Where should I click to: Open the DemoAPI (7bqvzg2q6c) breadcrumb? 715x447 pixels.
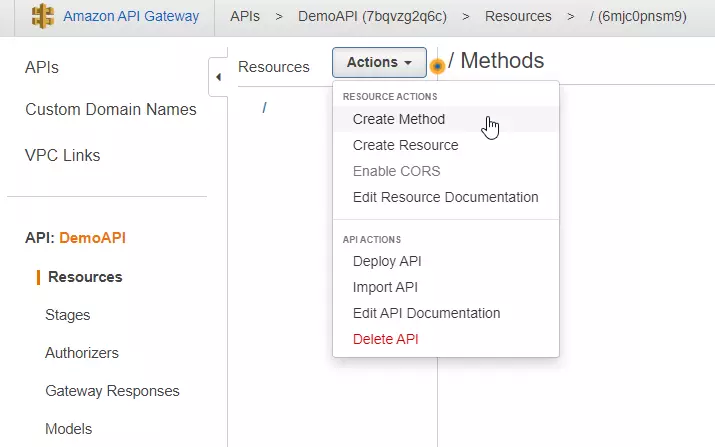tap(372, 16)
